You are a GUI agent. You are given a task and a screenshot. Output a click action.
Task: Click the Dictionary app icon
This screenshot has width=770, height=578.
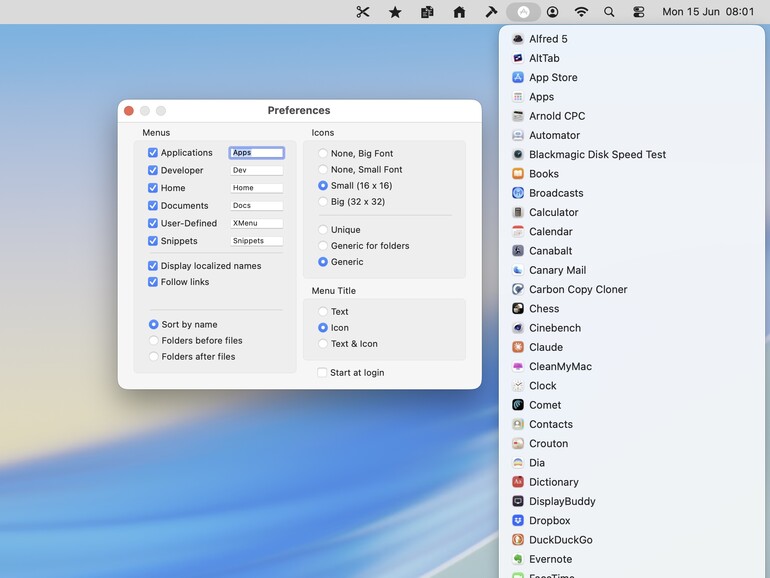pos(518,482)
